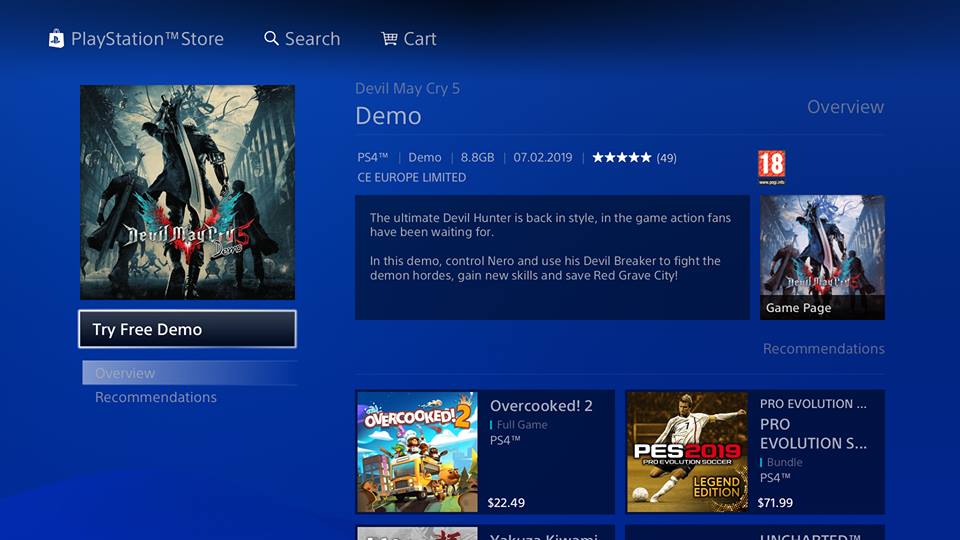This screenshot has height=540, width=960.
Task: Click the Overview section header on the right
Action: (x=846, y=107)
